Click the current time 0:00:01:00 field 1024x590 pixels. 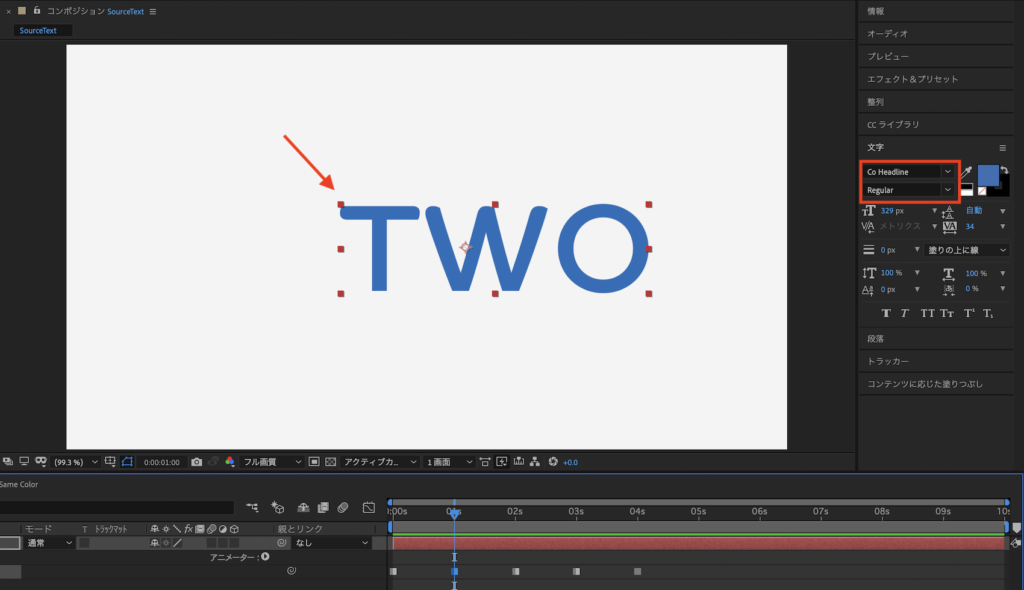click(161, 462)
